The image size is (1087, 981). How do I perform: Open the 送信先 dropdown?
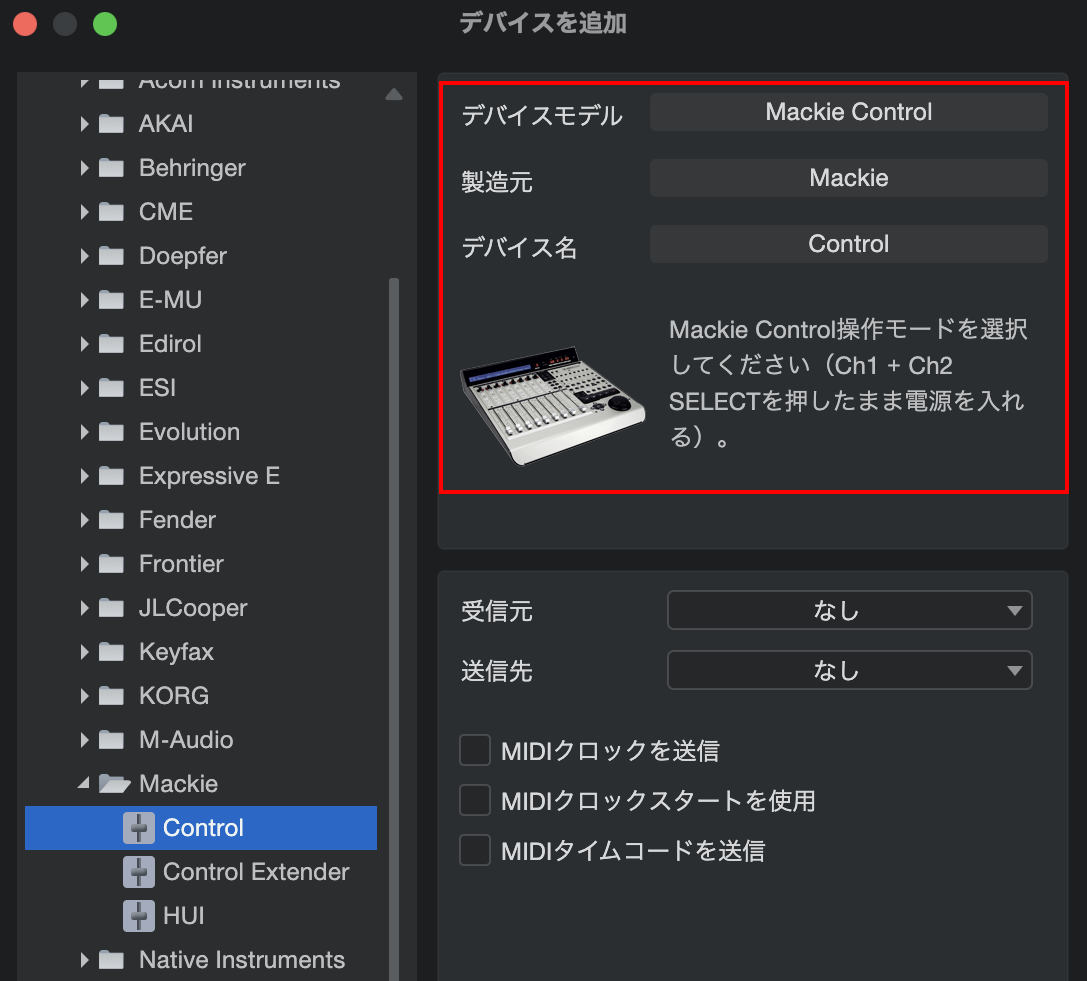849,670
